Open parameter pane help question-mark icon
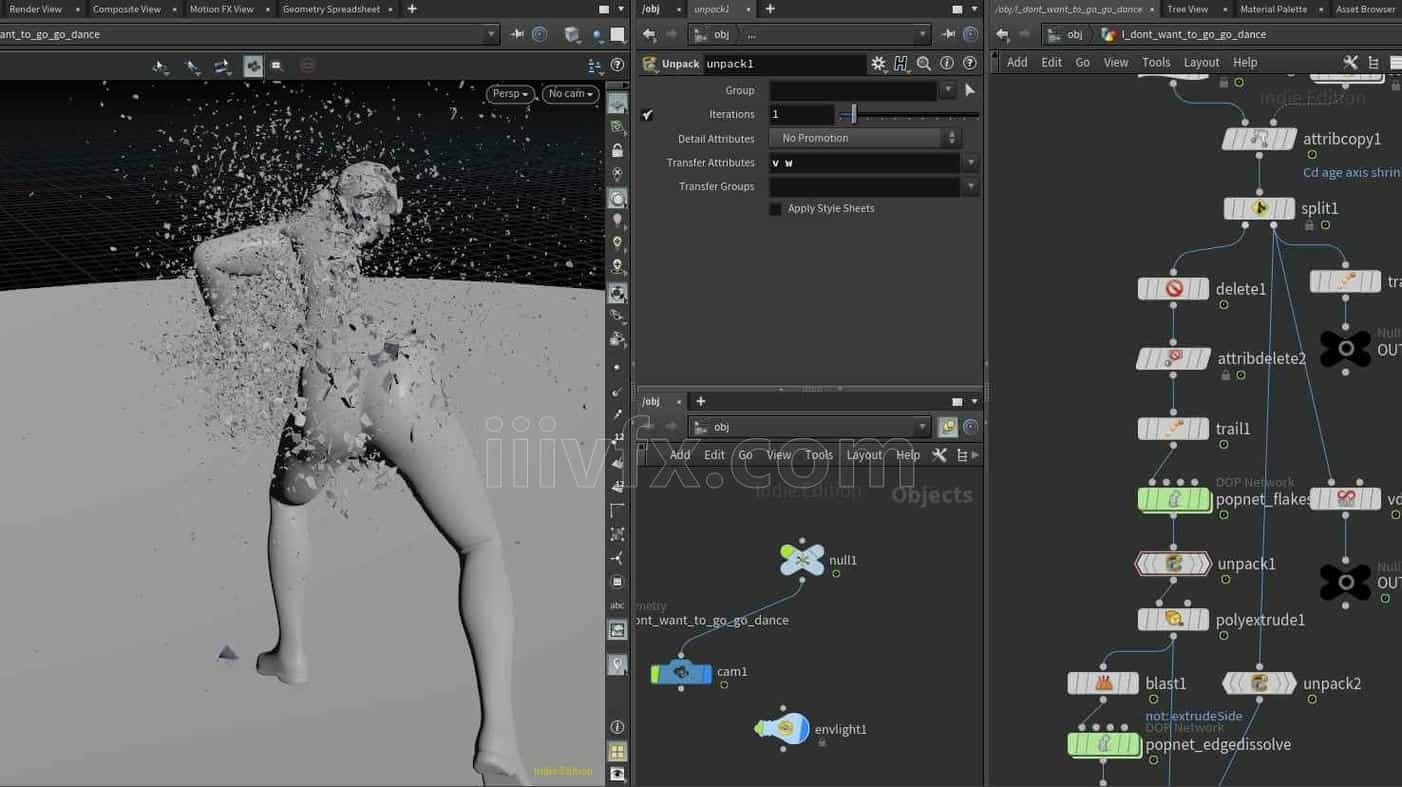1402x787 pixels. click(969, 63)
